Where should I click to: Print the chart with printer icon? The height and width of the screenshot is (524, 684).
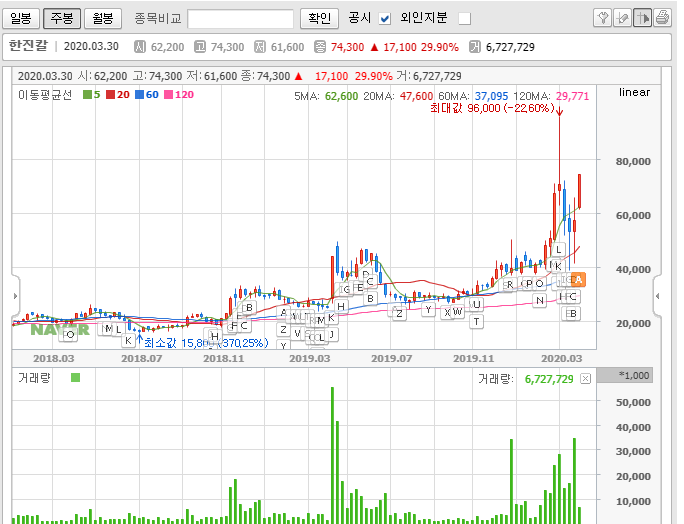click(x=662, y=18)
